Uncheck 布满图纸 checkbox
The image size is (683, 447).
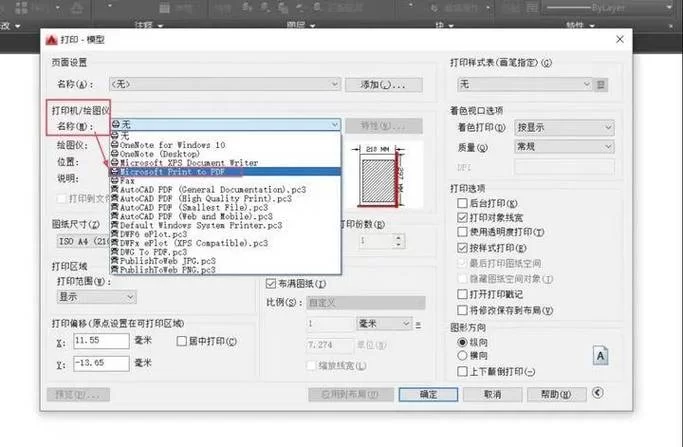click(x=270, y=284)
